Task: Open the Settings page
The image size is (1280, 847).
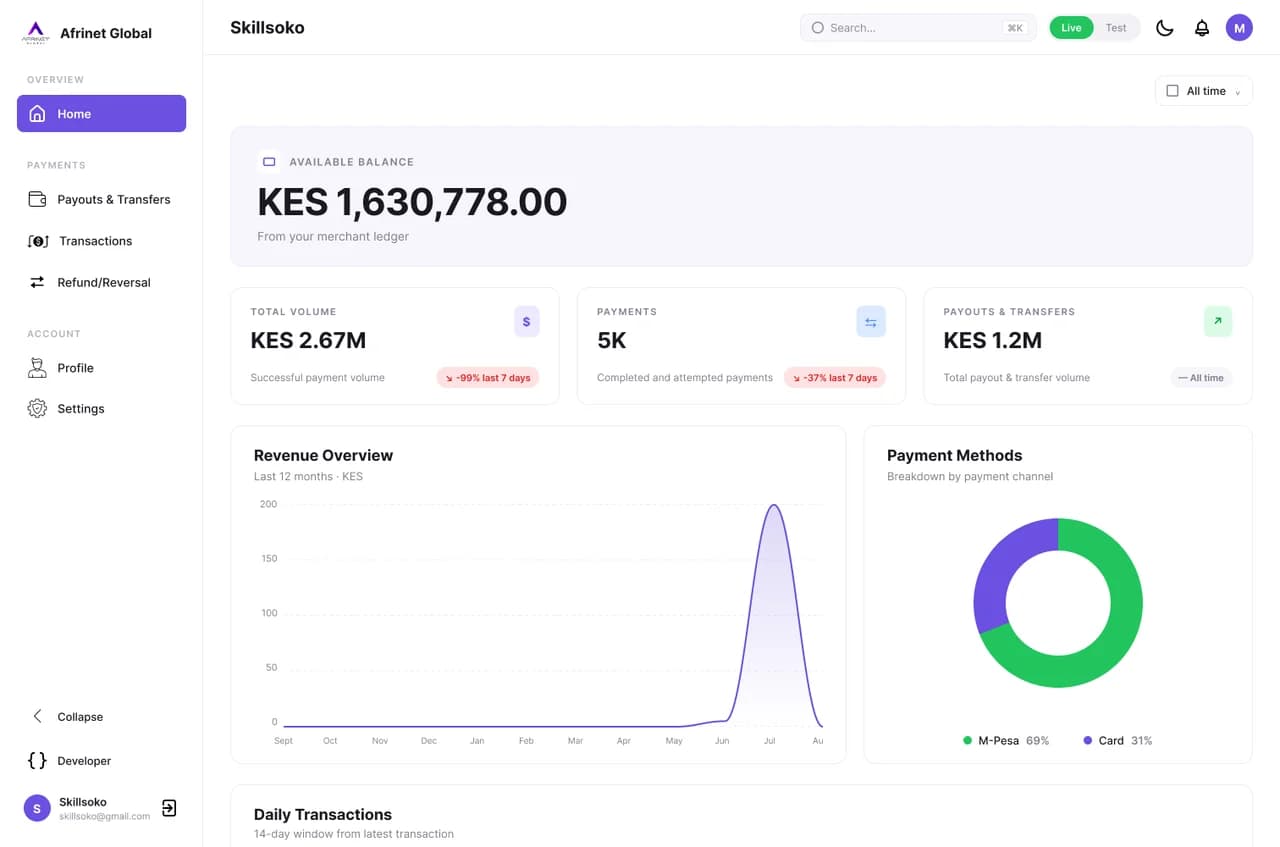Action: click(x=101, y=408)
